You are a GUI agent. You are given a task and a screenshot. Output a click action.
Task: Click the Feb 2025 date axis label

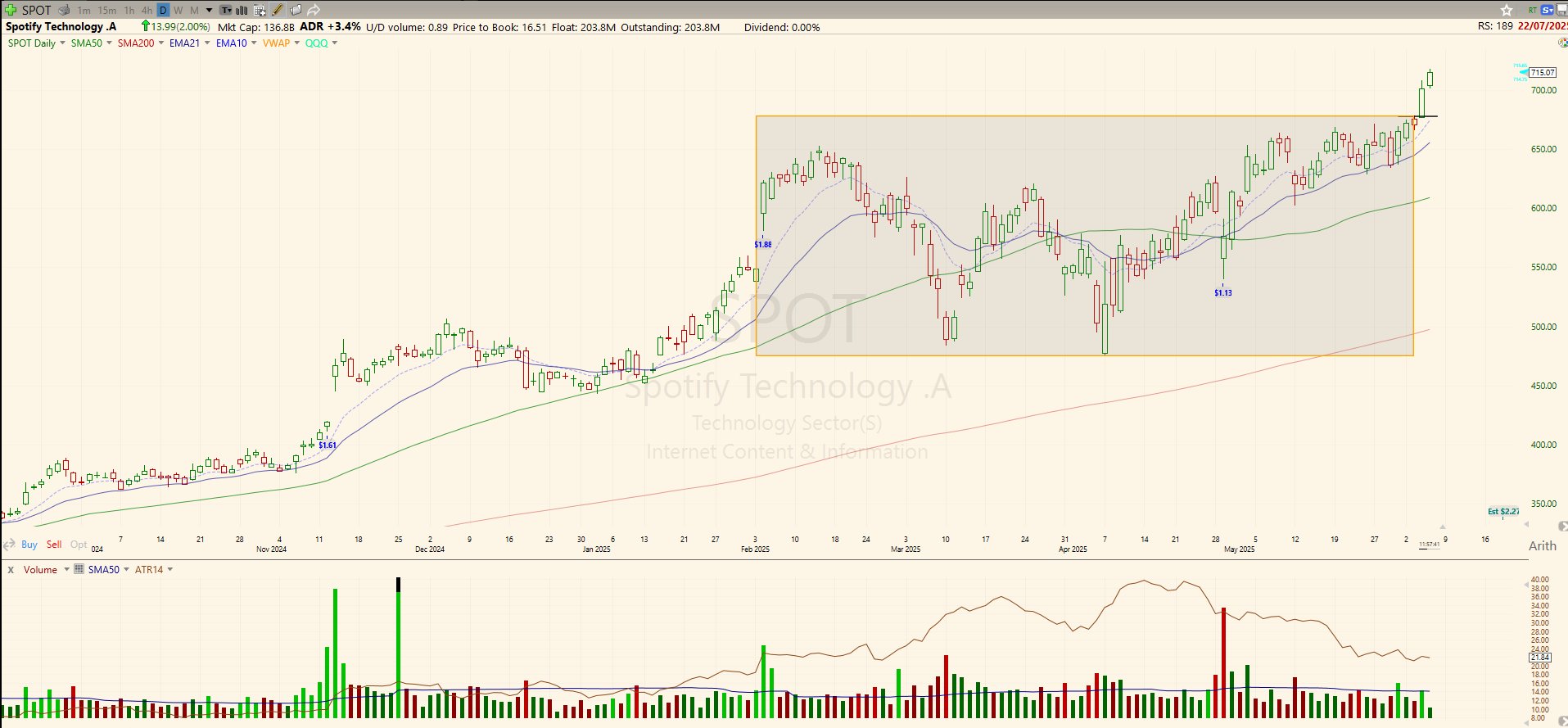(755, 549)
